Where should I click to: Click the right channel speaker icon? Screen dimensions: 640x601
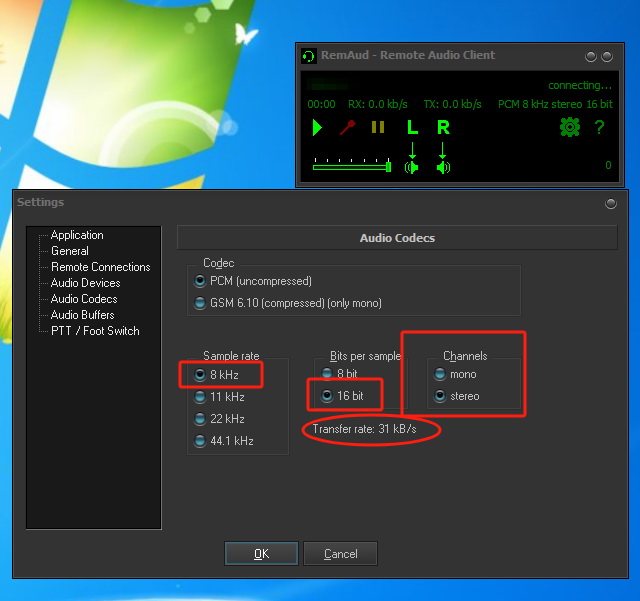click(x=443, y=167)
